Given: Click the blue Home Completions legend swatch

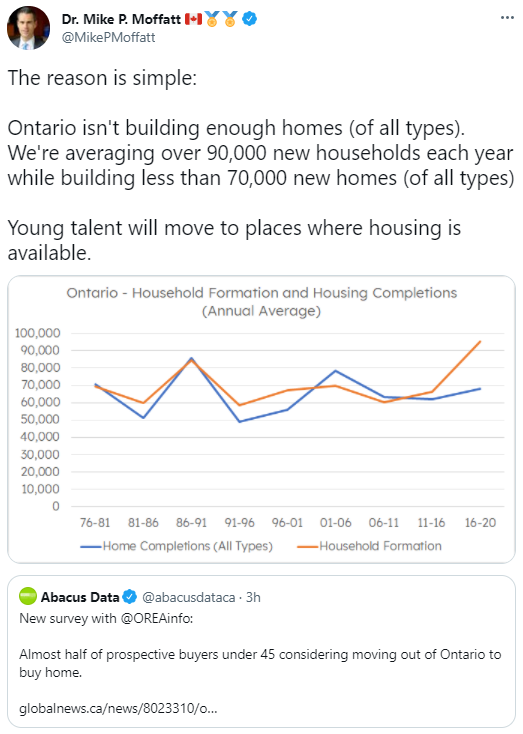Looking at the screenshot, I should (x=91, y=546).
